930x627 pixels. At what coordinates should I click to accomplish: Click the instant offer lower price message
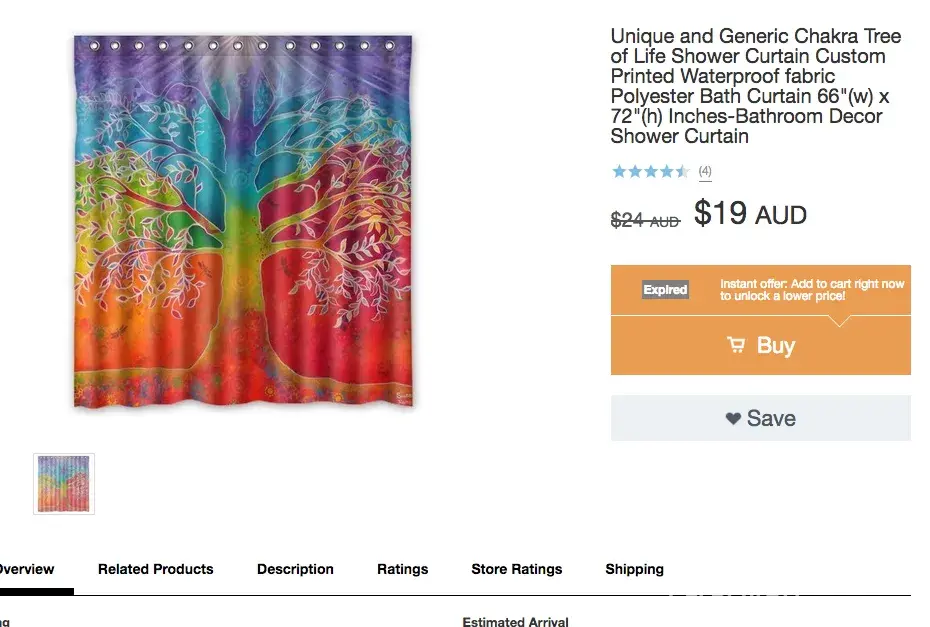click(811, 290)
